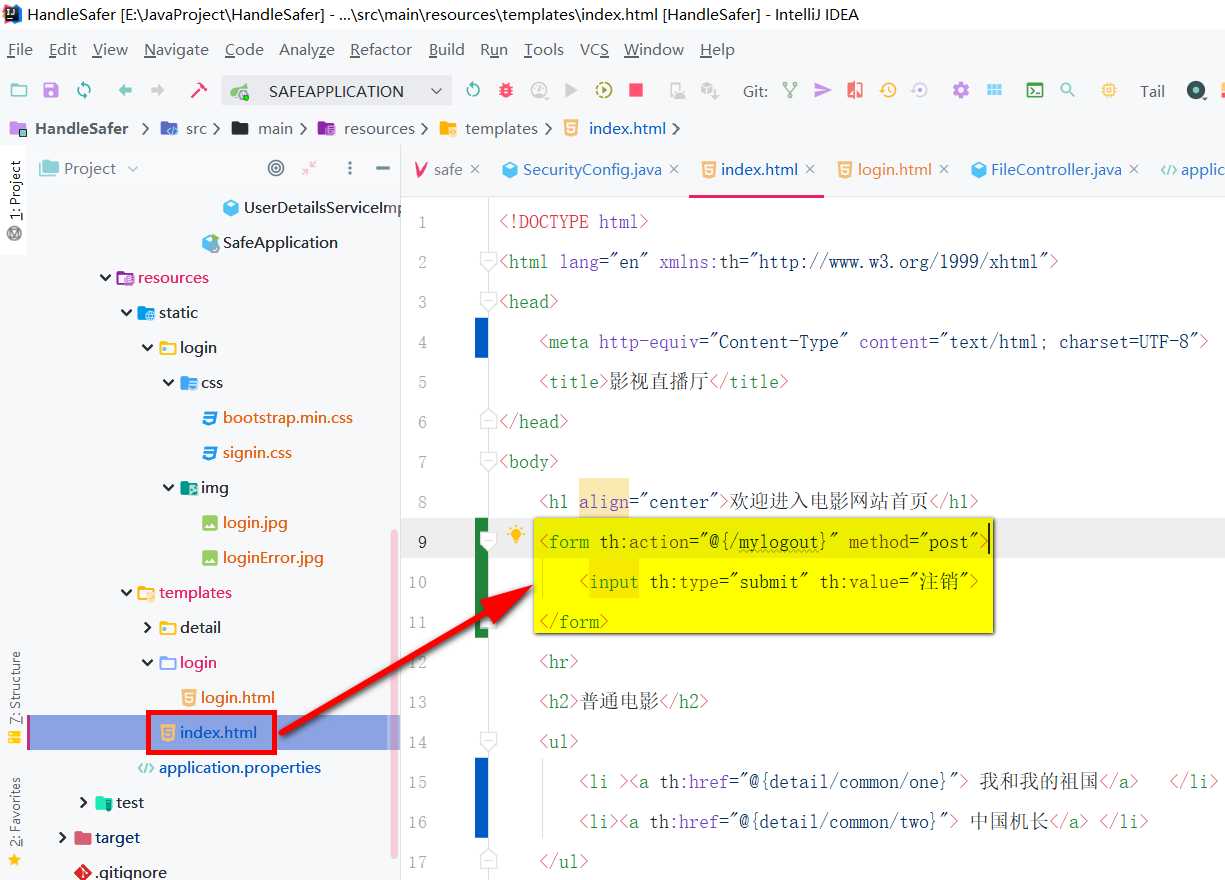
Task: Open the Terminal toolbar icon
Action: tap(1035, 90)
